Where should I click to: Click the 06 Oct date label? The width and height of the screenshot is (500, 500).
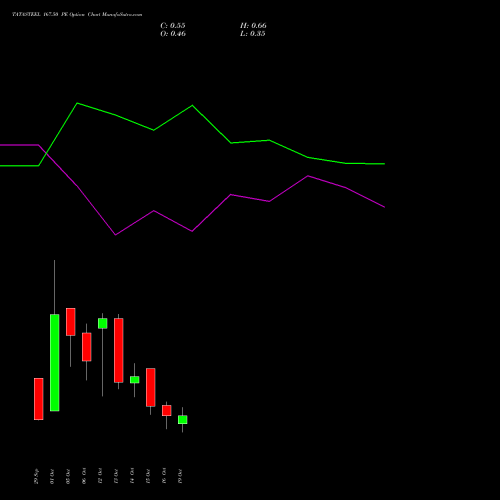click(x=84, y=476)
